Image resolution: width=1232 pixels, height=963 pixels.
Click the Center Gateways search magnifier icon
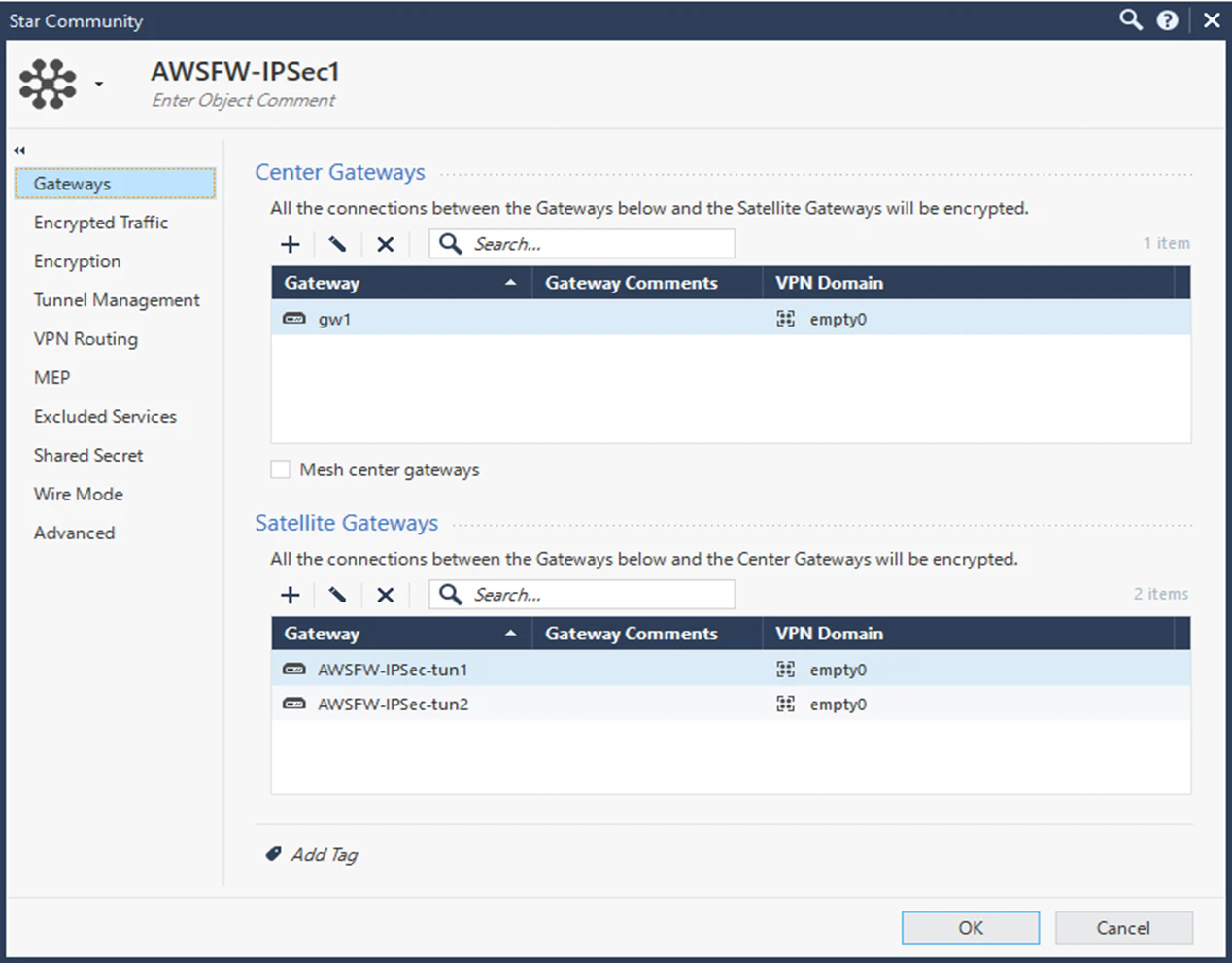tap(450, 243)
